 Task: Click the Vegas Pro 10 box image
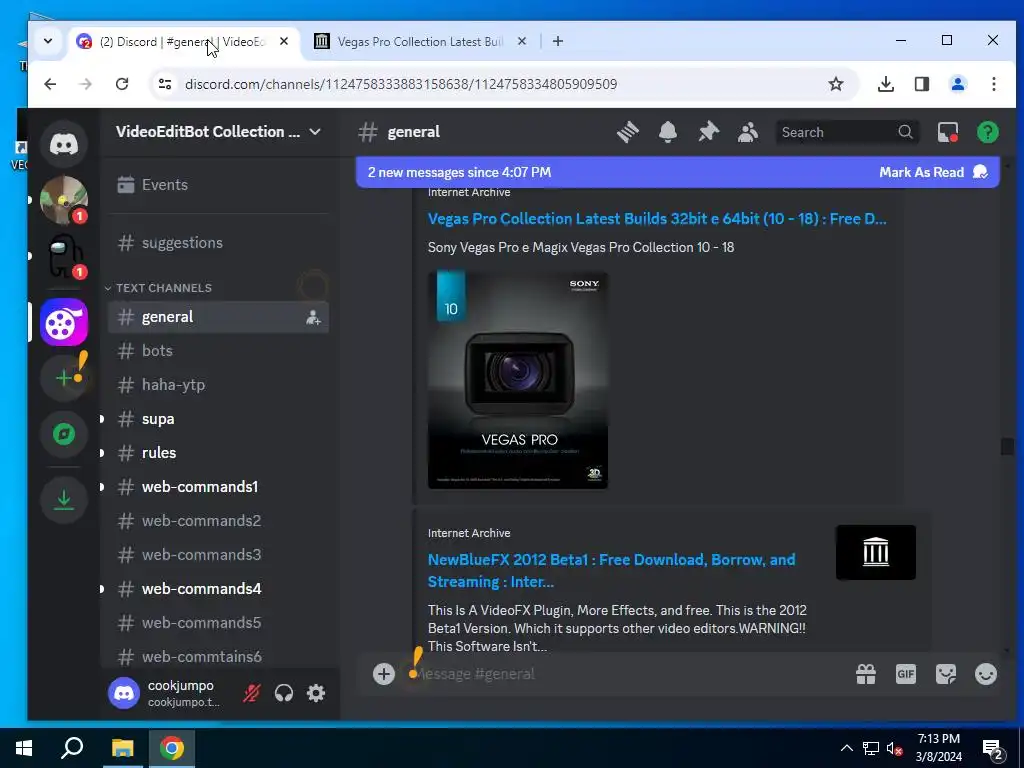(x=518, y=380)
